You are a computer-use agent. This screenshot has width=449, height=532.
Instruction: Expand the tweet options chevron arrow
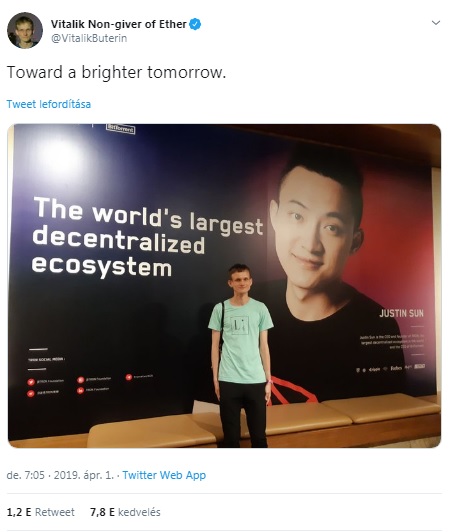point(436,23)
